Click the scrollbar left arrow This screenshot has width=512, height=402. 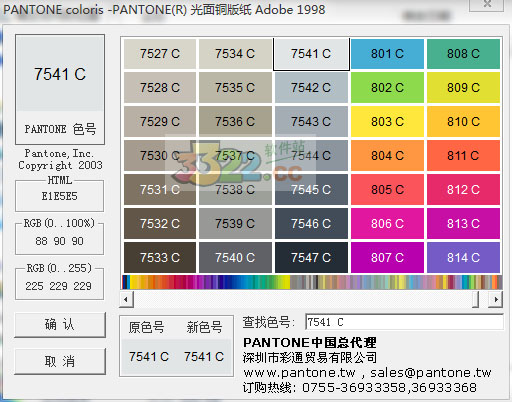pyautogui.click(x=126, y=299)
